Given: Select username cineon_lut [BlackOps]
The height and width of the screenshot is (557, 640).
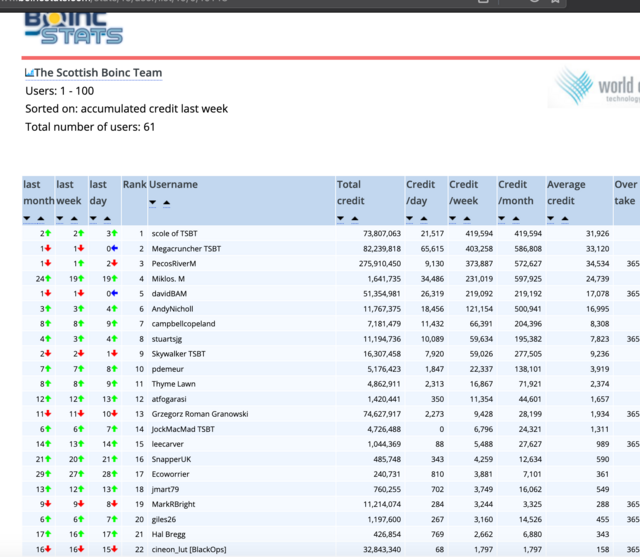Looking at the screenshot, I should coord(189,549).
